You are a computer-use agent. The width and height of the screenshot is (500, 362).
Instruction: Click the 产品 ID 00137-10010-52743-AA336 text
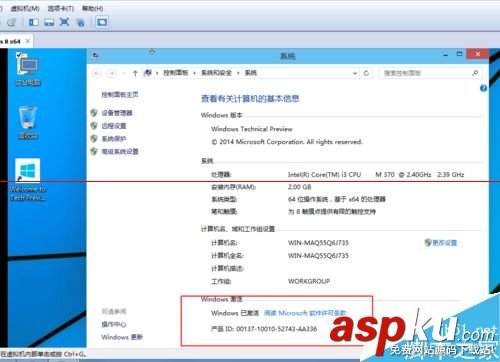(264, 329)
